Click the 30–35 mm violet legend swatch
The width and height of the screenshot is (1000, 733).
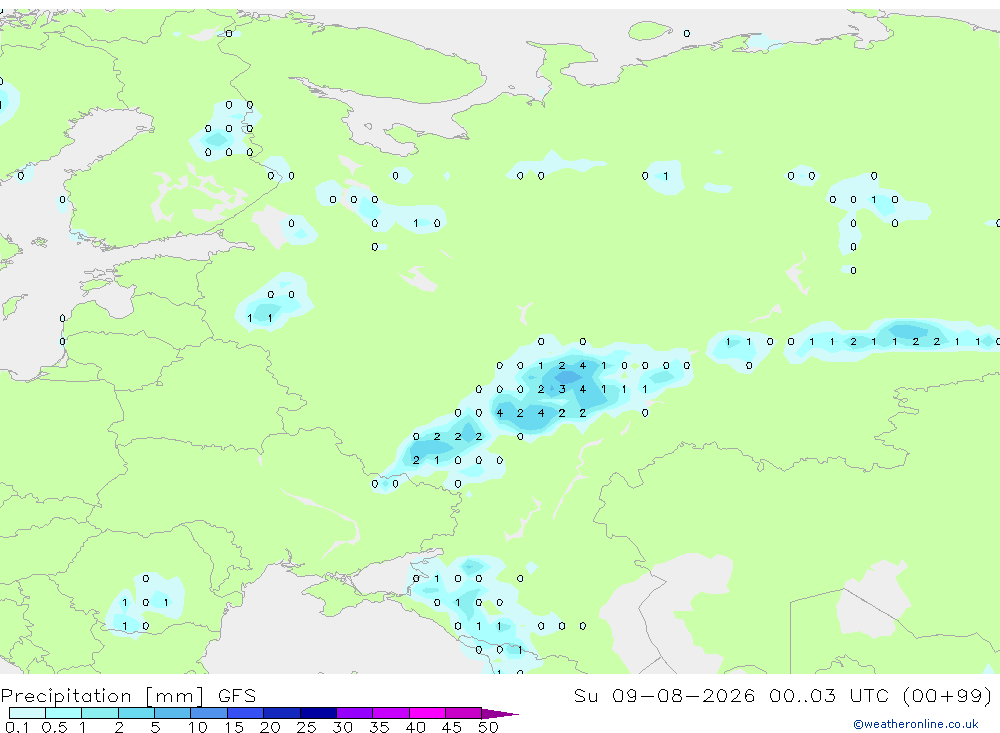click(355, 713)
